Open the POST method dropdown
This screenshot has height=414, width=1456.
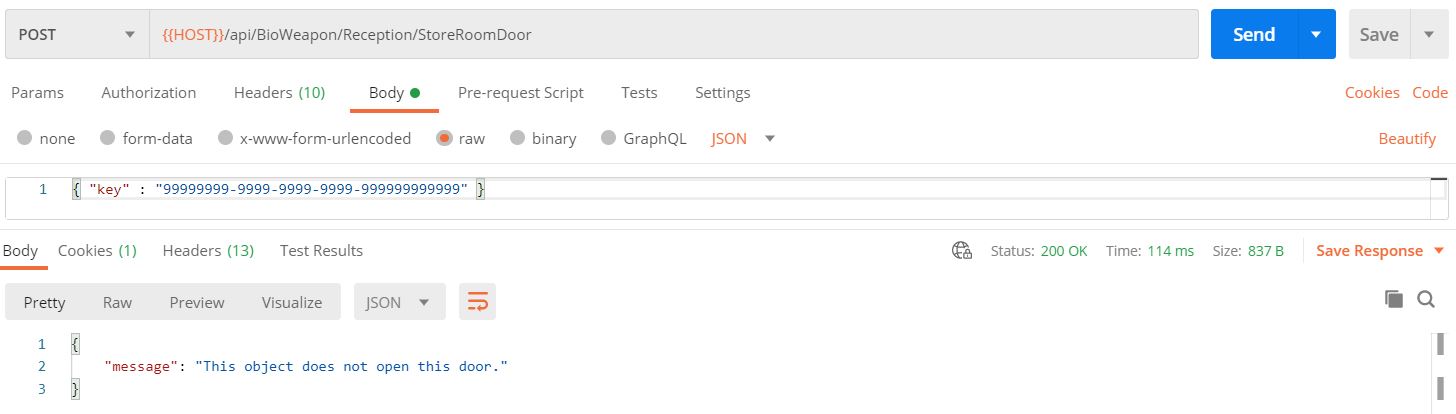click(x=75, y=35)
